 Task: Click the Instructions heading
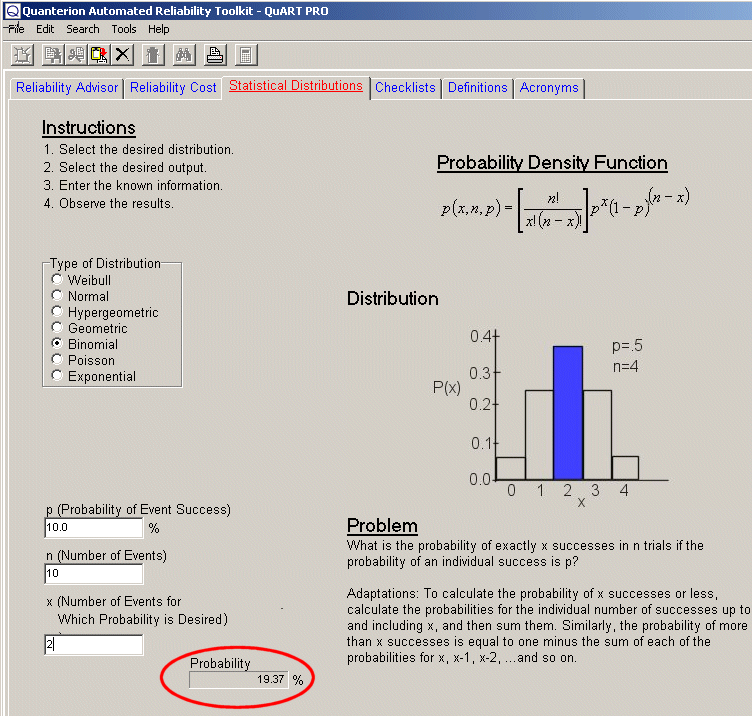pos(89,128)
